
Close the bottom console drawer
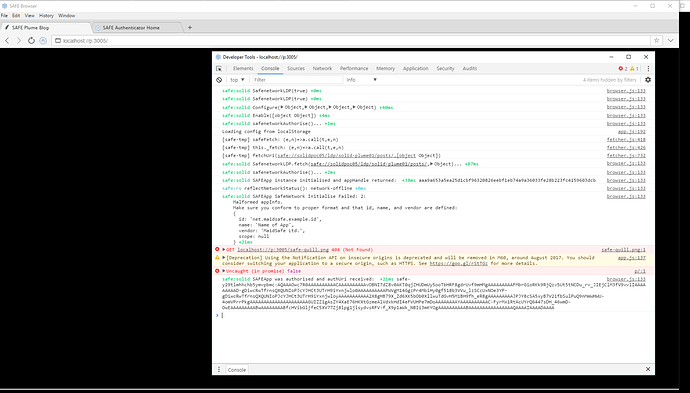pos(648,369)
